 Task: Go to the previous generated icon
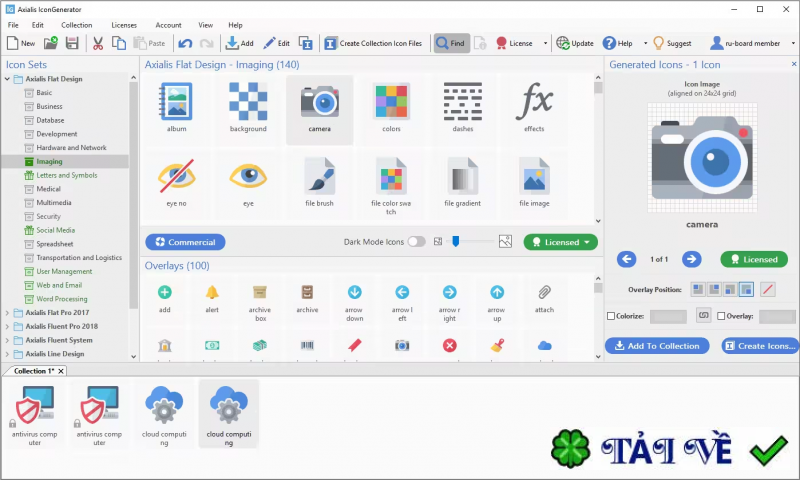627,259
